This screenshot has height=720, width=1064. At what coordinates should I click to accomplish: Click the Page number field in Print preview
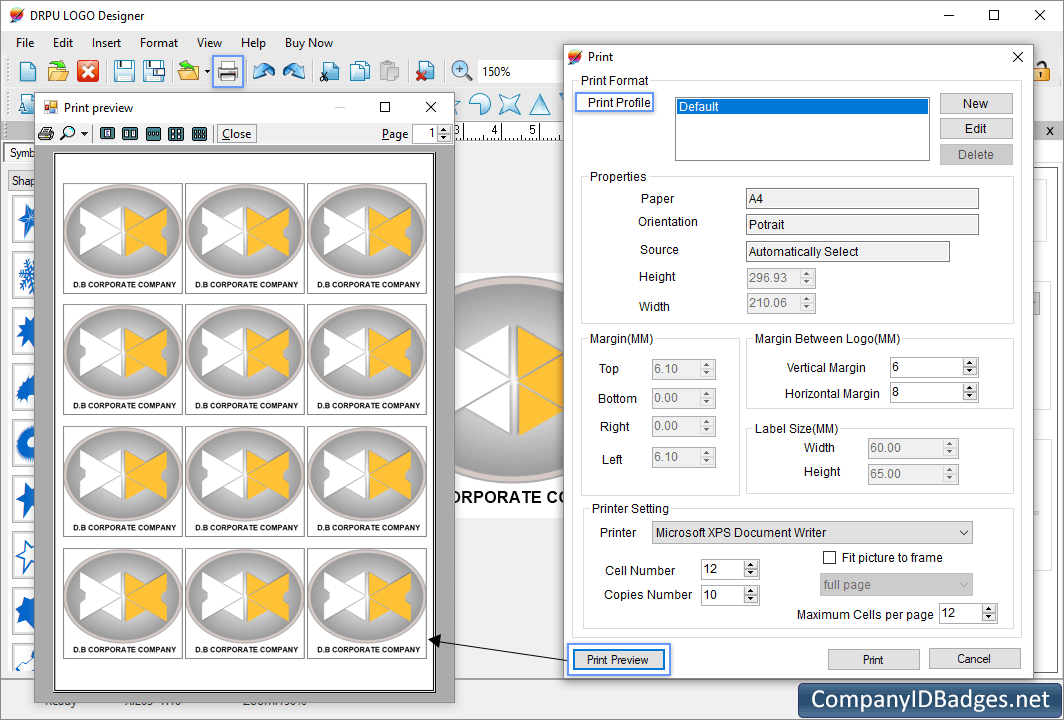(x=425, y=134)
